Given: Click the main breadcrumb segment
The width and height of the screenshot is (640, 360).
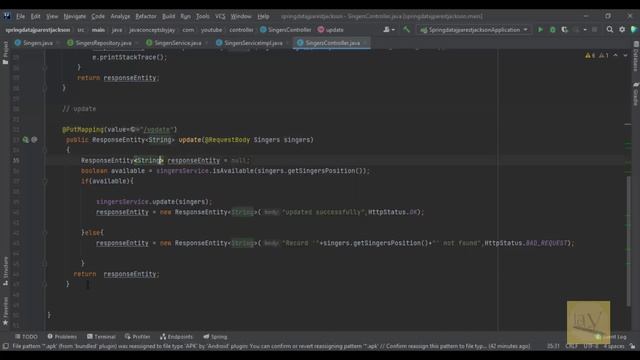Looking at the screenshot, I should tap(98, 30).
